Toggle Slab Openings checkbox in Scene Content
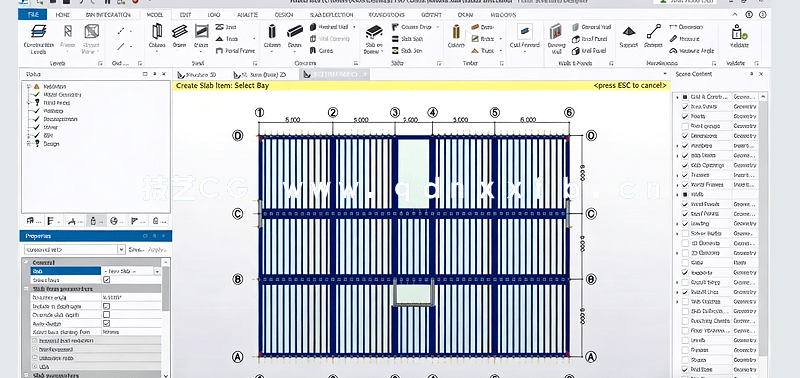This screenshot has width=800, height=378. (685, 165)
